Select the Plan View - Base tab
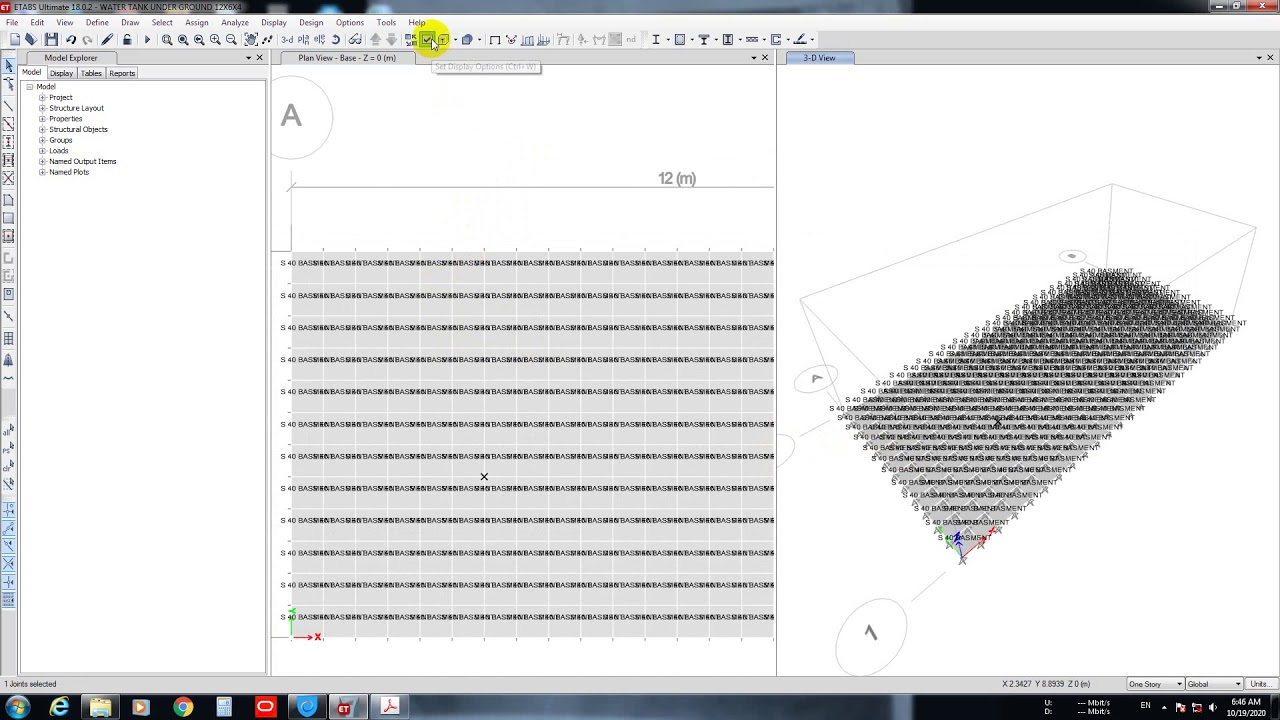The width and height of the screenshot is (1280, 720). pyautogui.click(x=347, y=58)
